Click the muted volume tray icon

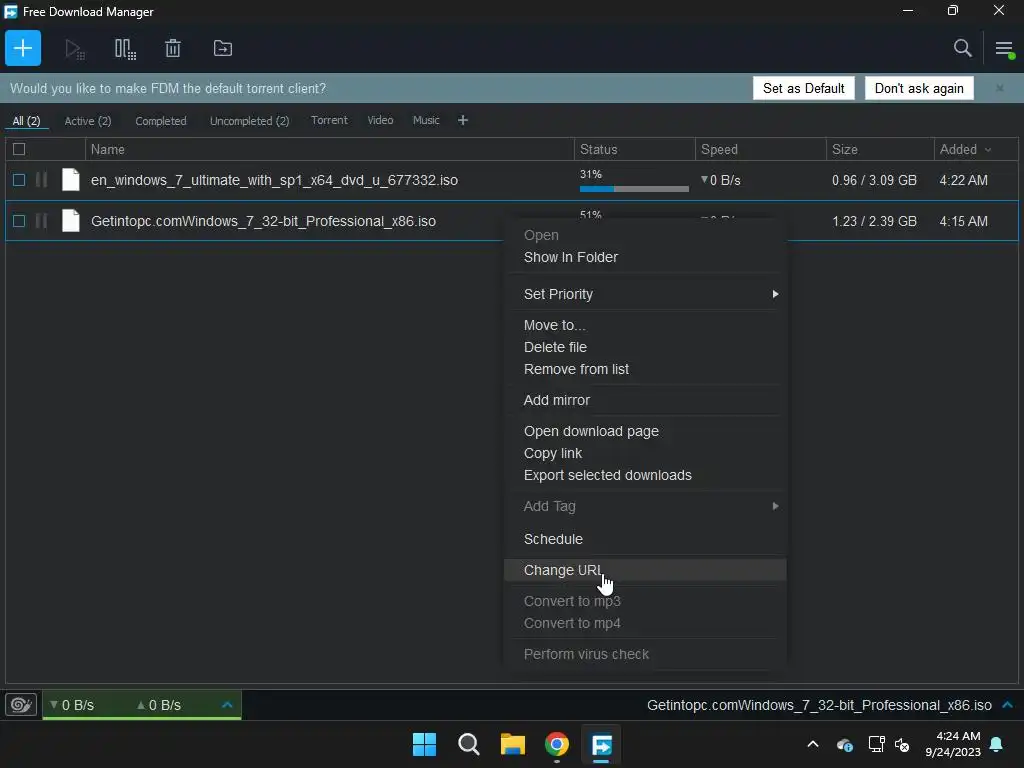[x=902, y=744]
